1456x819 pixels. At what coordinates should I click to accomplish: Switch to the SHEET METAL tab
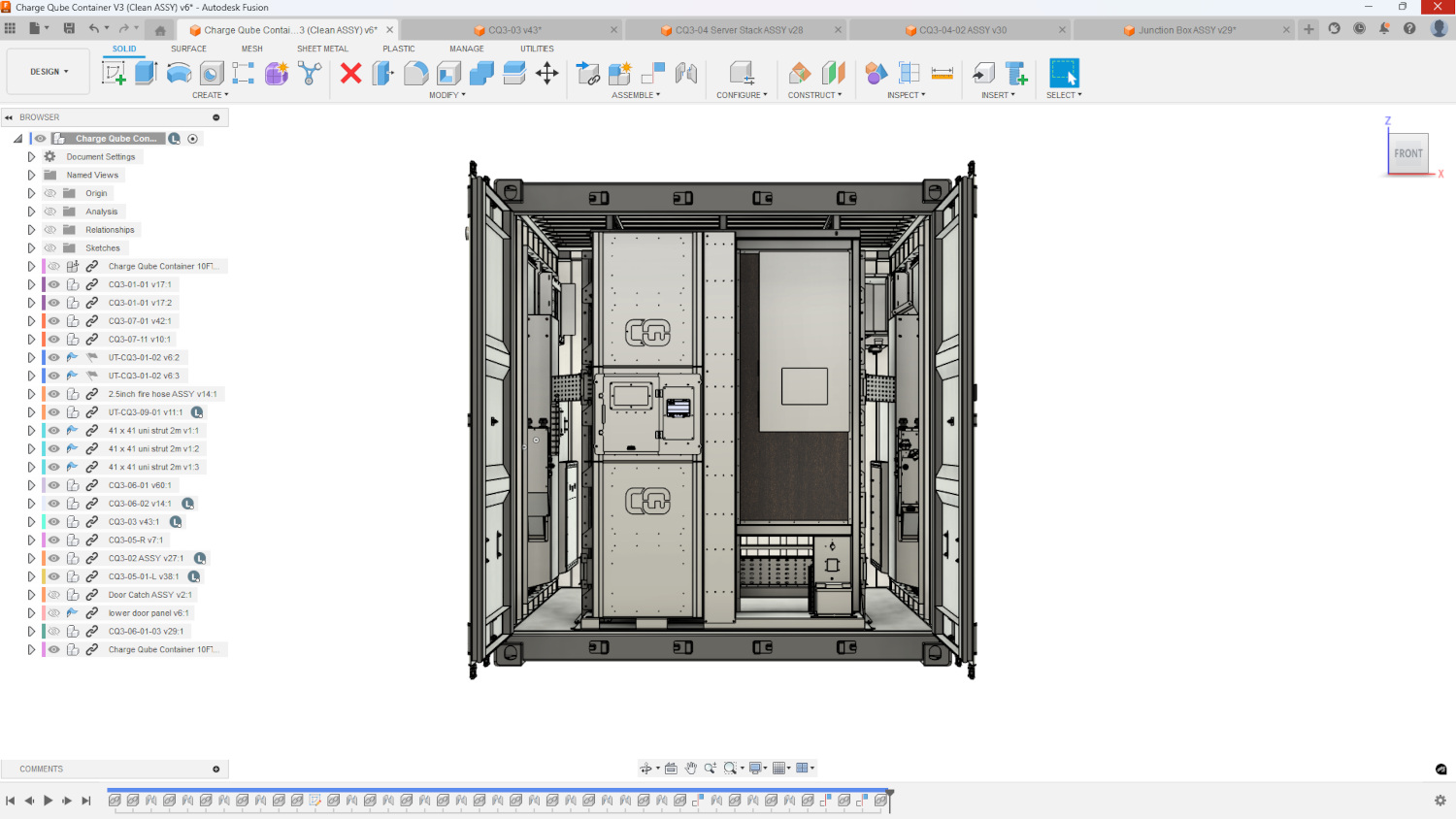point(322,49)
